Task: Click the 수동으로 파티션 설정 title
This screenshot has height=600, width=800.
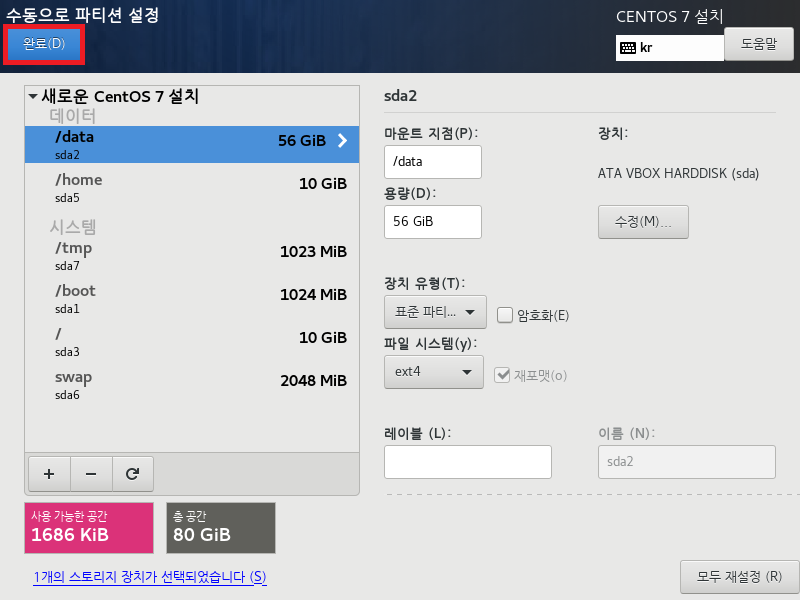Action: [83, 14]
